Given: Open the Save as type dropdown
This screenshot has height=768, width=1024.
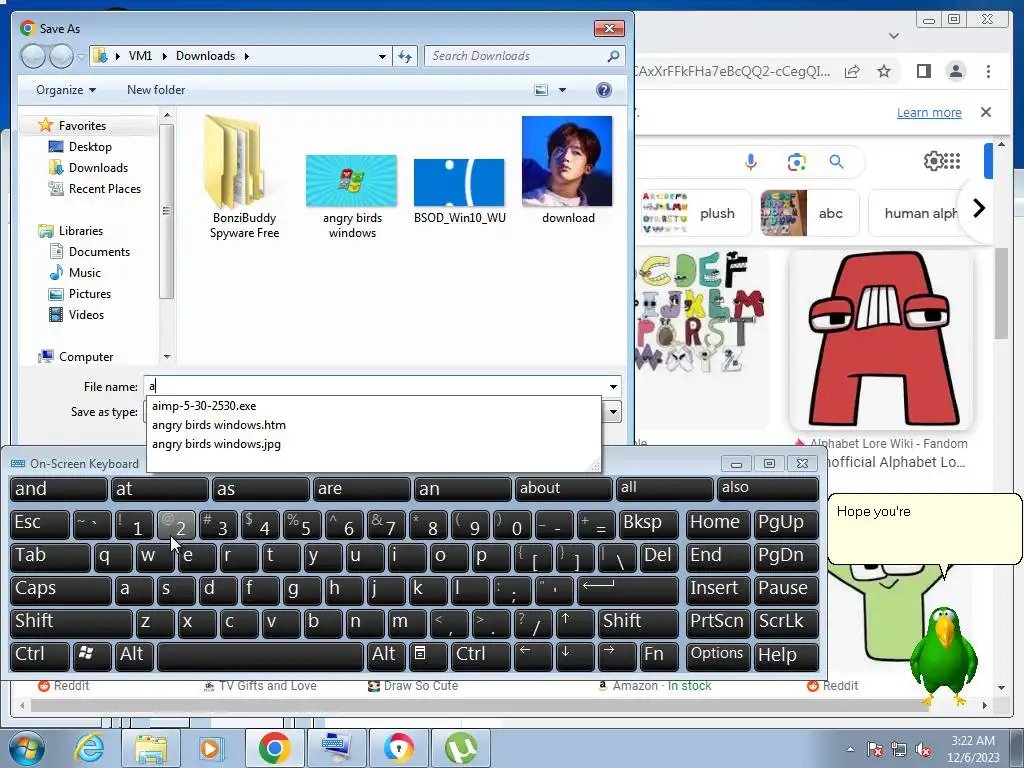Looking at the screenshot, I should point(613,411).
